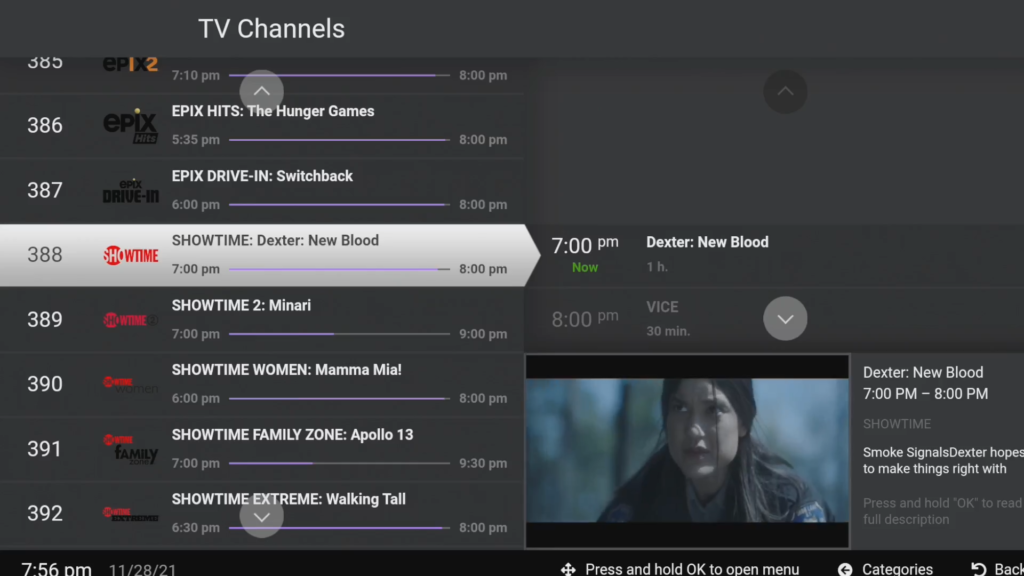This screenshot has width=1024, height=576.
Task: Click the 7:56 pm clock
Action: (56, 569)
